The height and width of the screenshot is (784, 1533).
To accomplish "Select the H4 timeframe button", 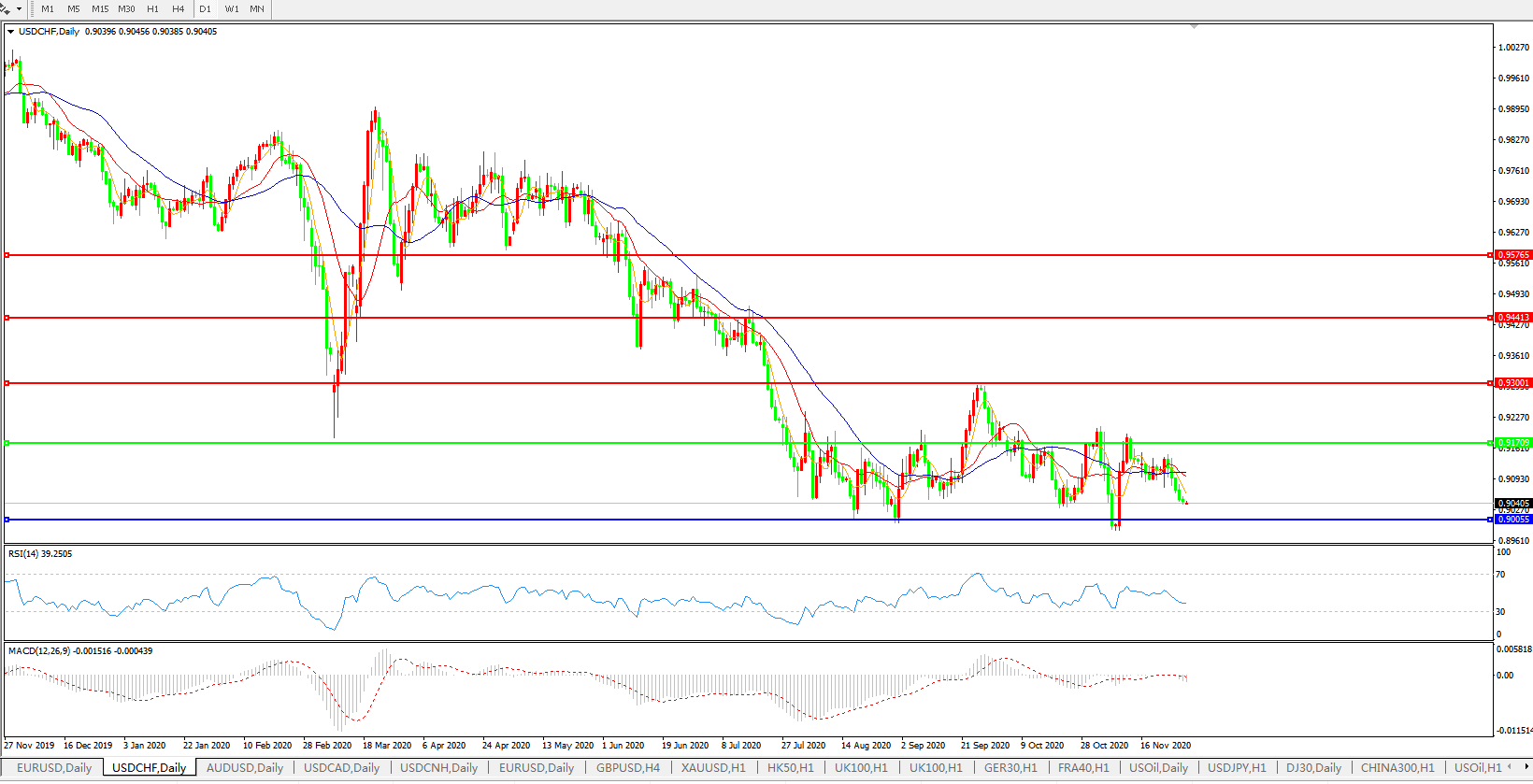I will (x=178, y=9).
